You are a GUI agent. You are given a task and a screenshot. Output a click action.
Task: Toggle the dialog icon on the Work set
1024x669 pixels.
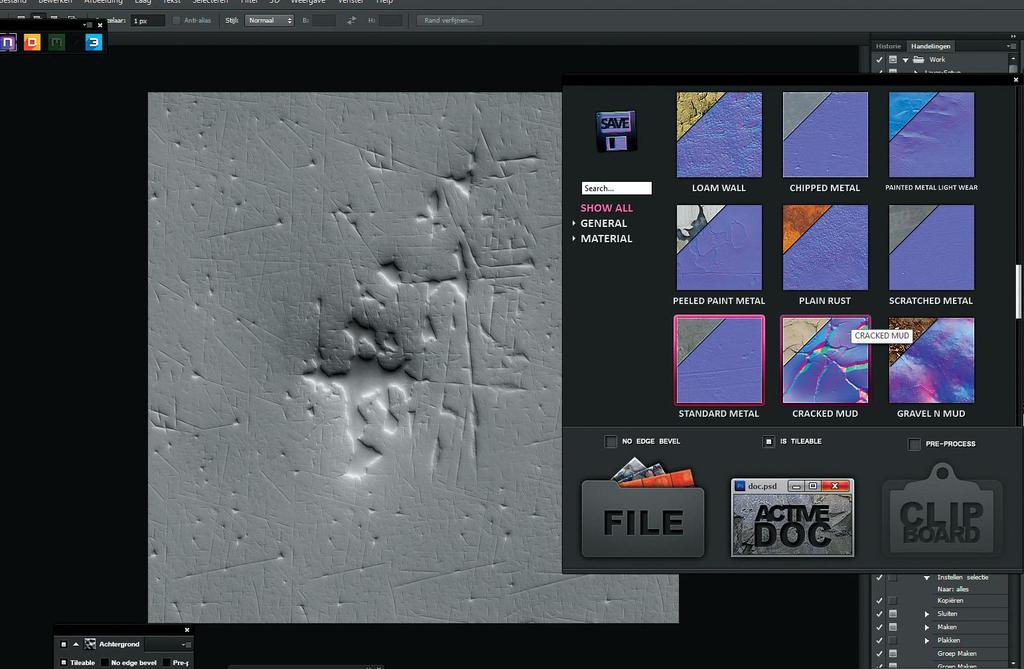(x=893, y=59)
